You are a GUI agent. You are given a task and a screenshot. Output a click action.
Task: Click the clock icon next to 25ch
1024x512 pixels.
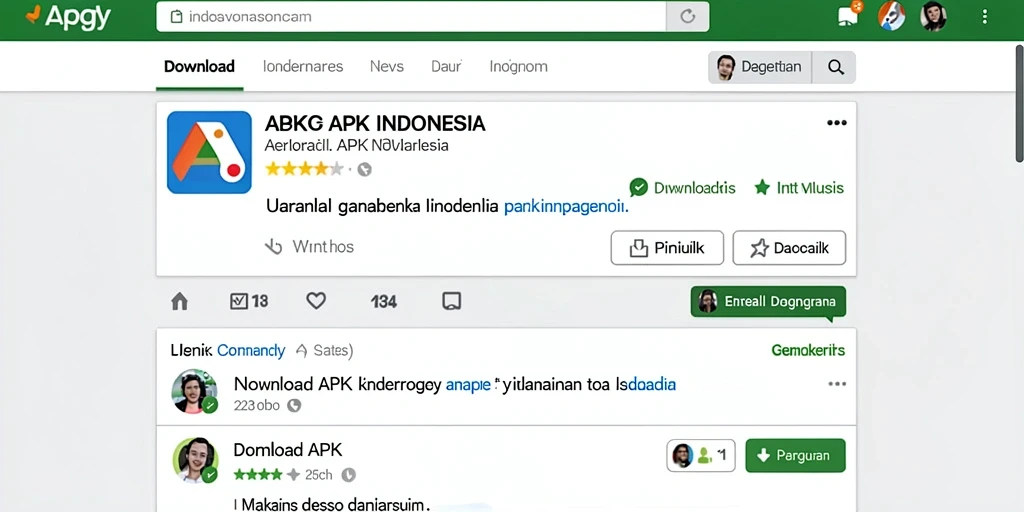click(x=349, y=475)
